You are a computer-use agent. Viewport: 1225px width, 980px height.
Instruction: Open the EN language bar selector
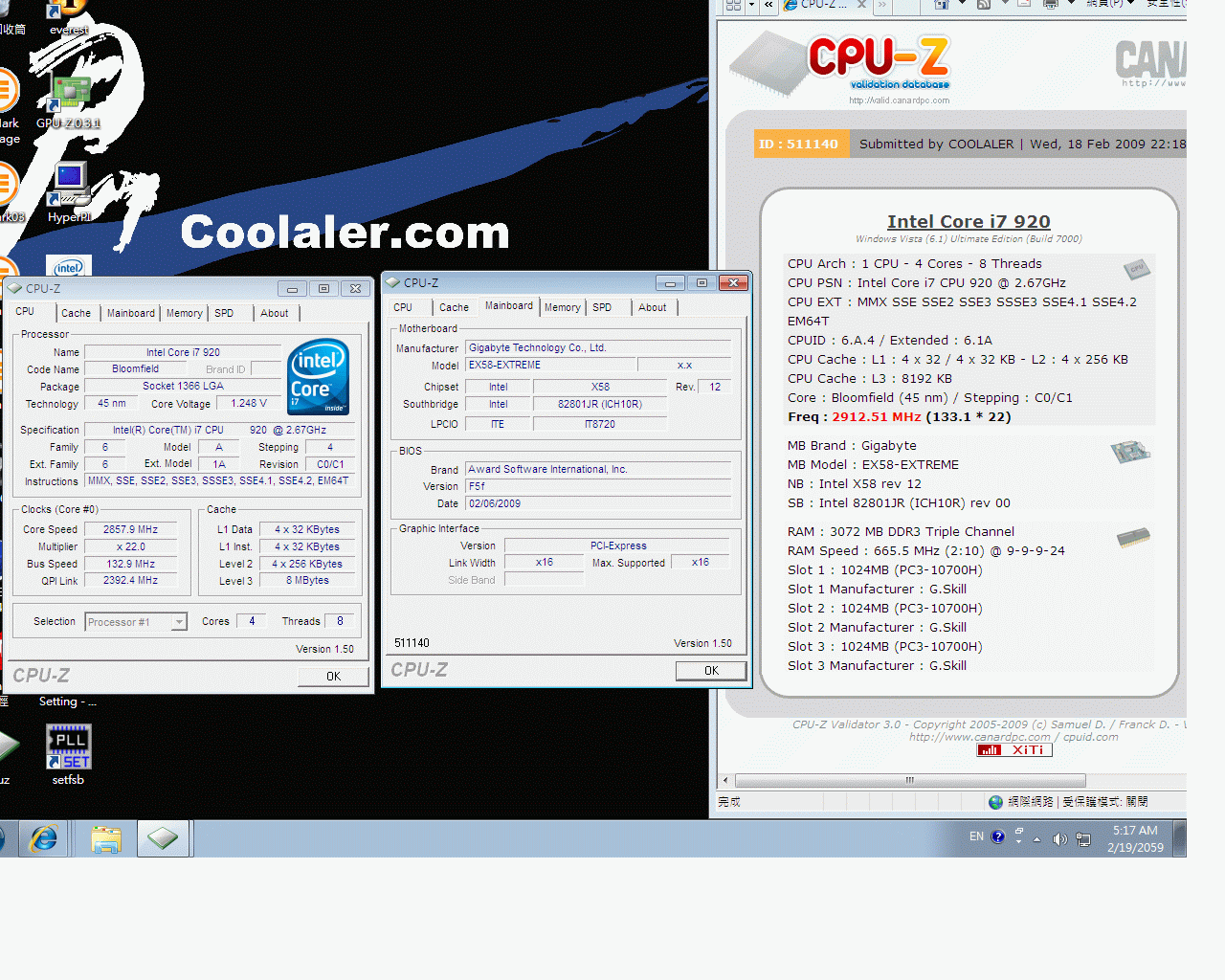[976, 836]
